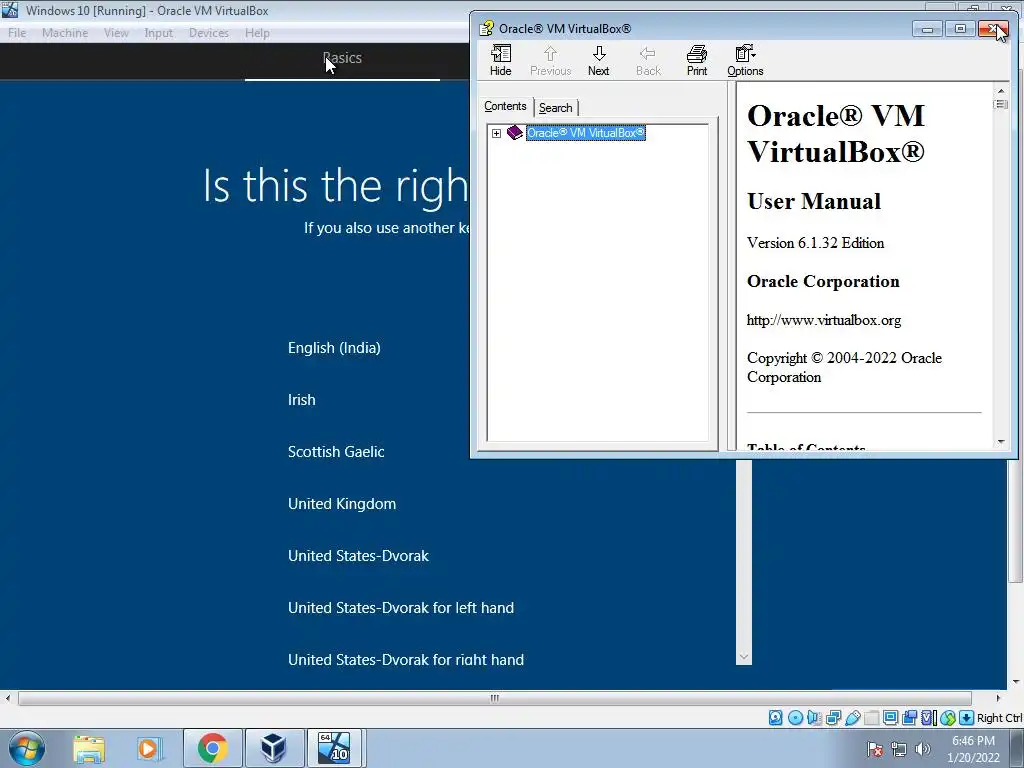The height and width of the screenshot is (768, 1024).
Task: Click the http://www.virtualbox.org link
Action: [x=824, y=320]
